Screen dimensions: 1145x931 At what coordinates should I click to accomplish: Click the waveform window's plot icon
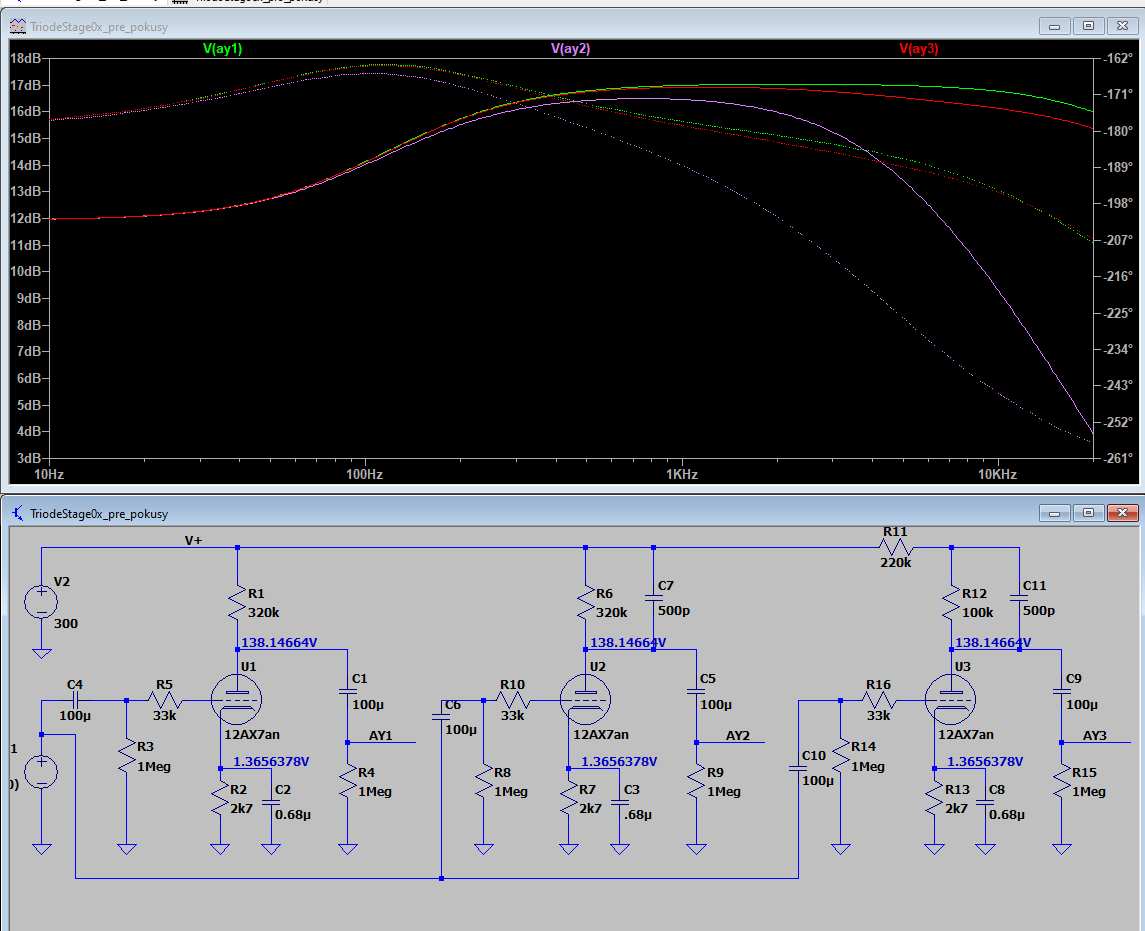[x=18, y=24]
